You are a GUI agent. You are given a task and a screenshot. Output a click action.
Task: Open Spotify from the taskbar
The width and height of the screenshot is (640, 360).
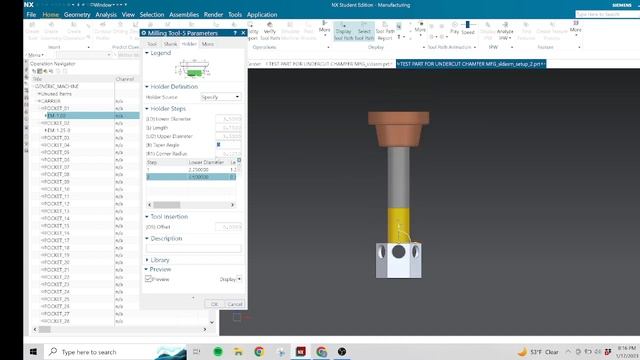point(218,351)
